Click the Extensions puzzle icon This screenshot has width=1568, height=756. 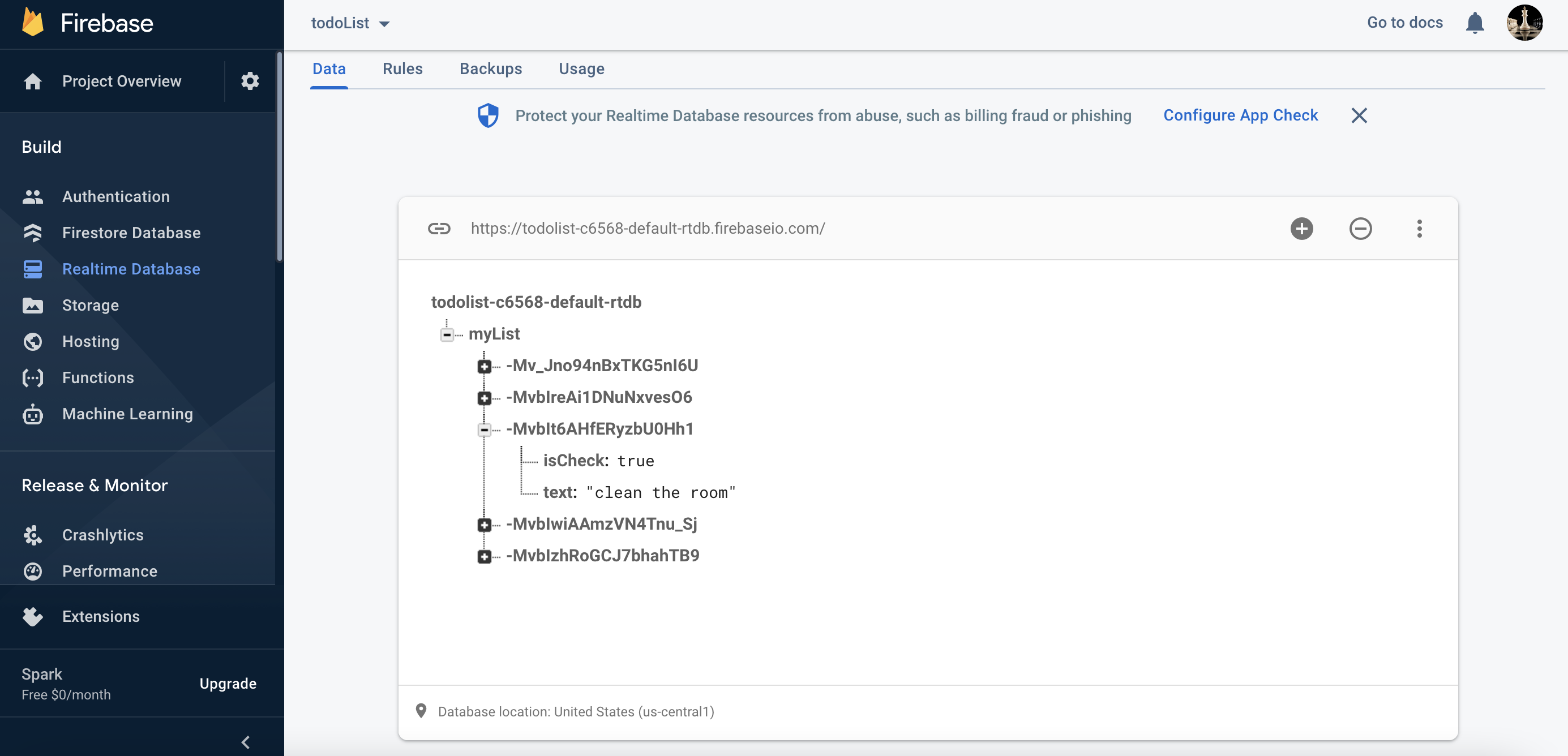33,616
